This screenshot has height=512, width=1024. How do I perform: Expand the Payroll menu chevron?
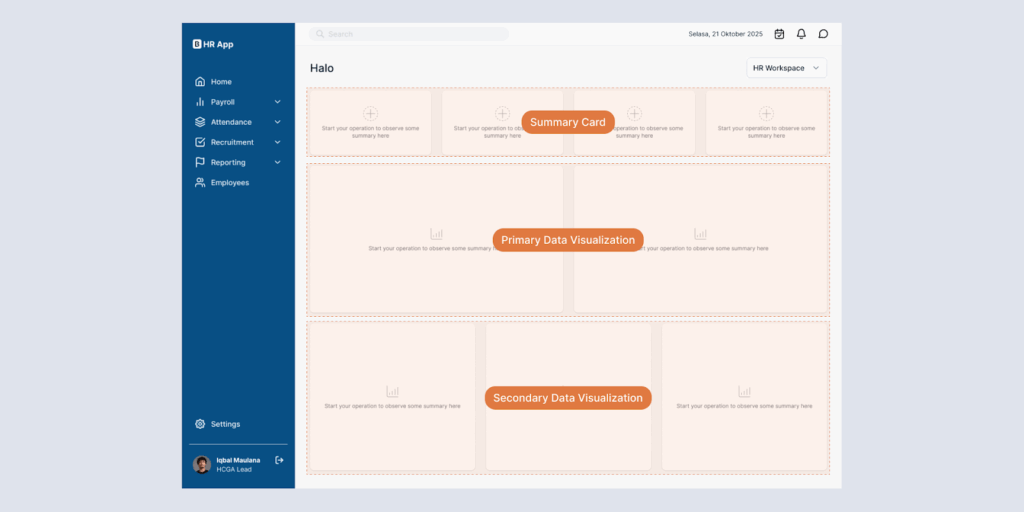[x=278, y=102]
